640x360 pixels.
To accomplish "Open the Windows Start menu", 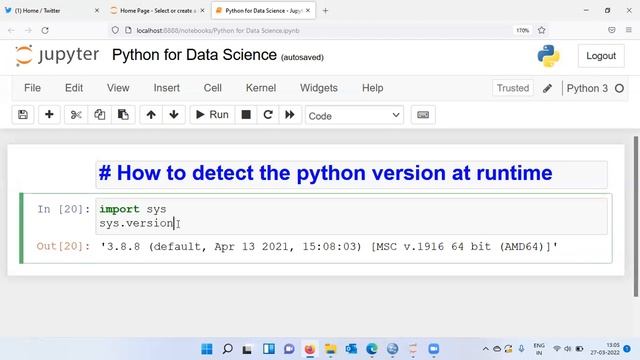I will (x=207, y=349).
